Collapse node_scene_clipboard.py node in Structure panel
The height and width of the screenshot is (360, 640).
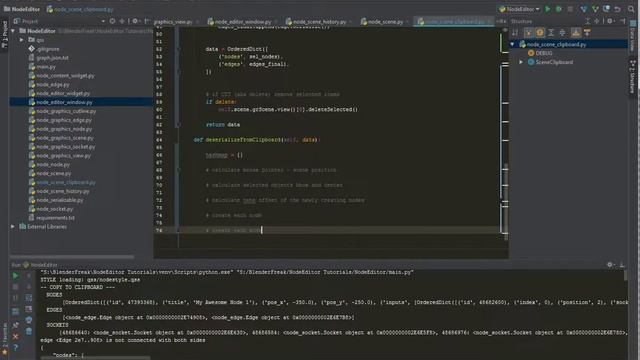click(513, 44)
